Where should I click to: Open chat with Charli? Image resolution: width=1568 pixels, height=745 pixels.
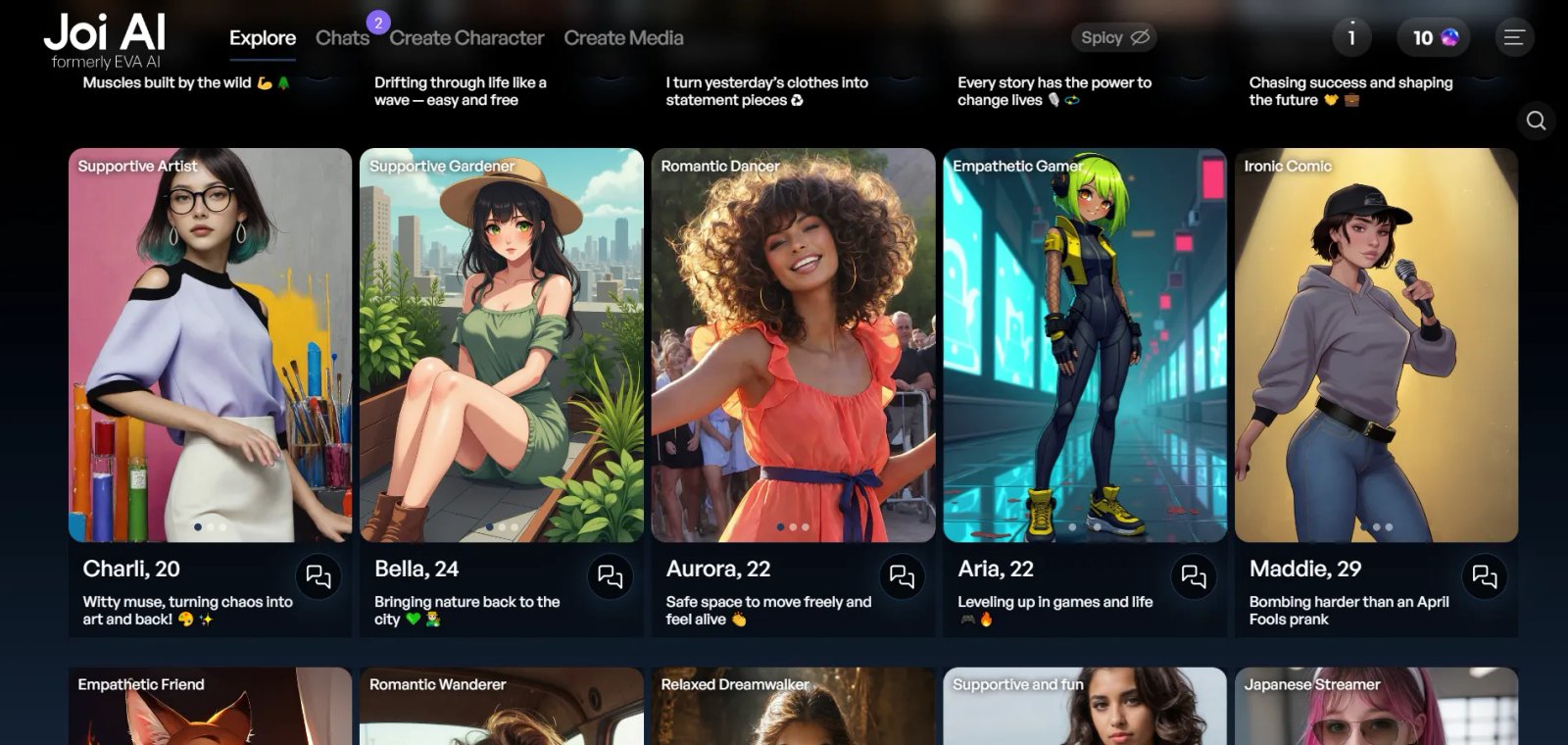[318, 576]
